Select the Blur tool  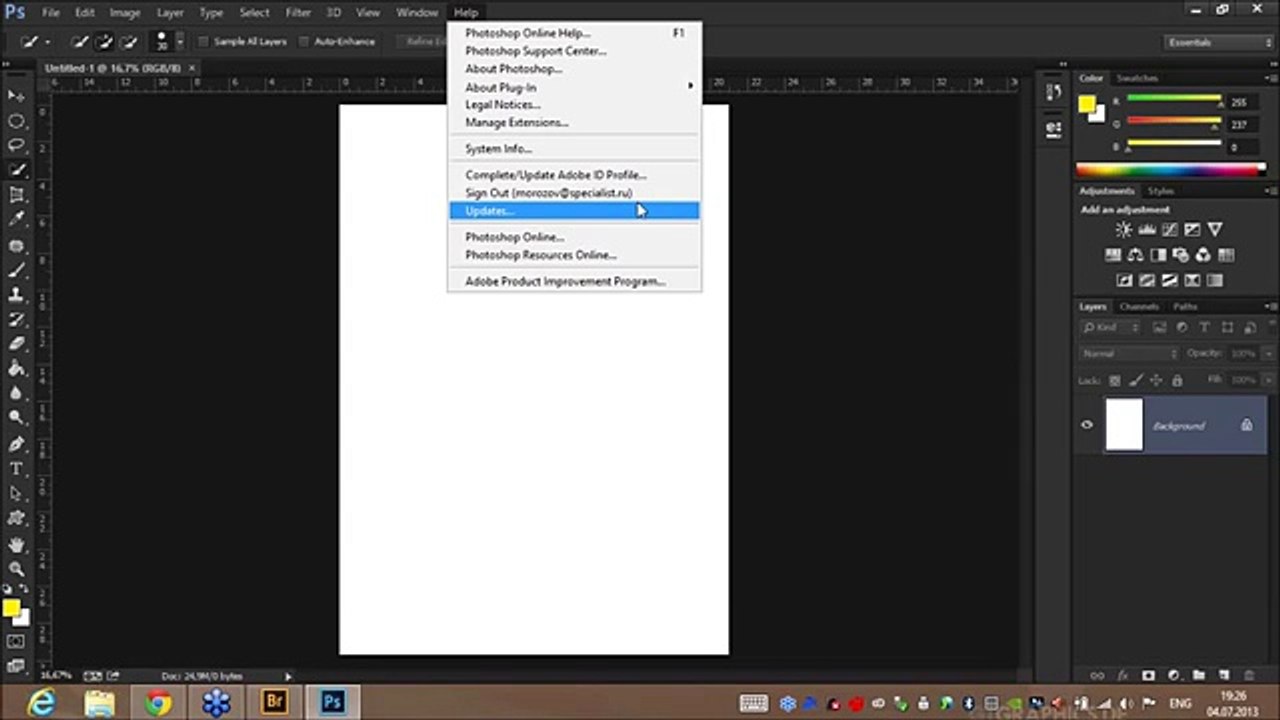[x=16, y=394]
